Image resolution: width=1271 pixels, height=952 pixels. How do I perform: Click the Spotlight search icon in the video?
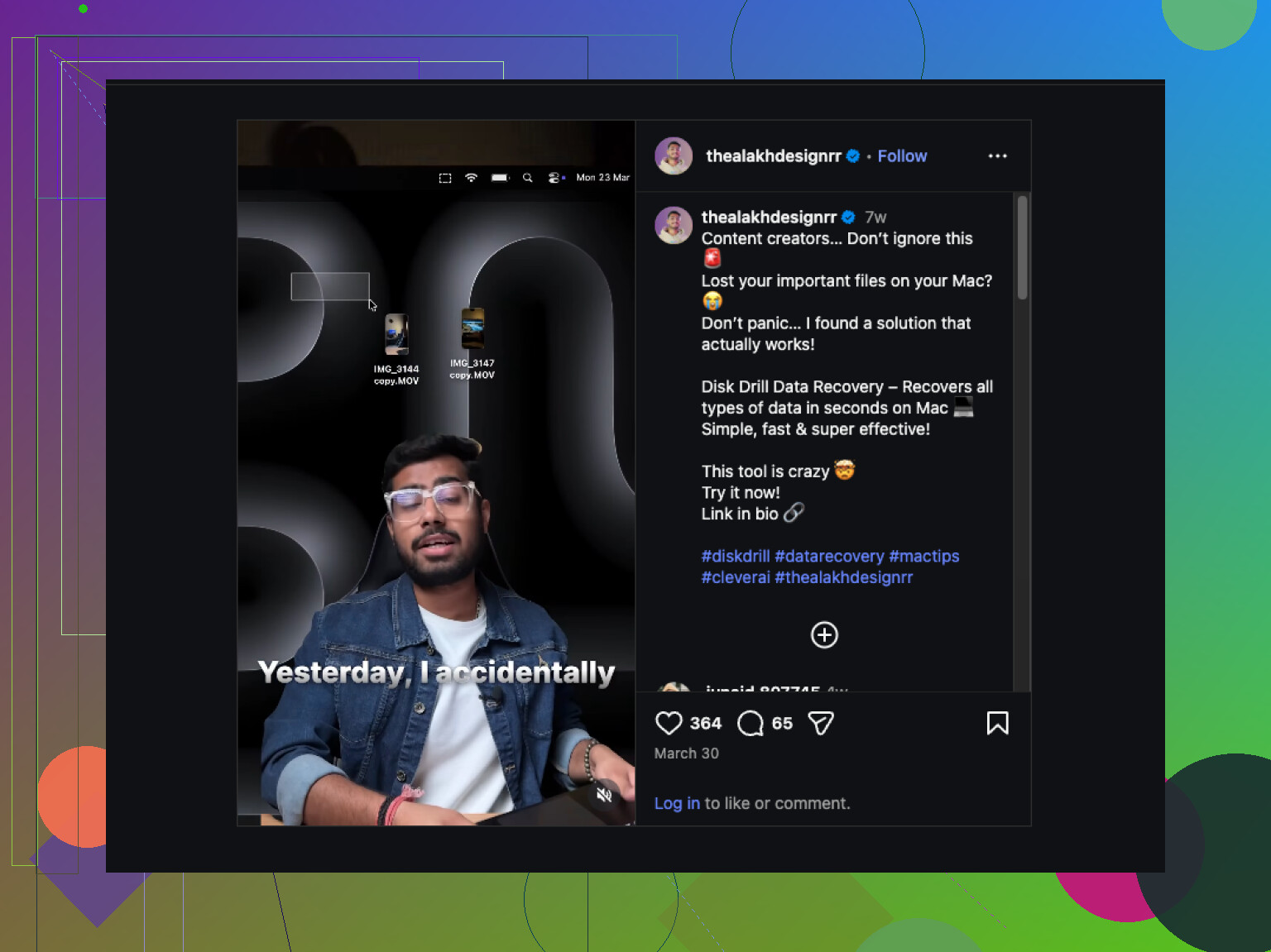[527, 178]
